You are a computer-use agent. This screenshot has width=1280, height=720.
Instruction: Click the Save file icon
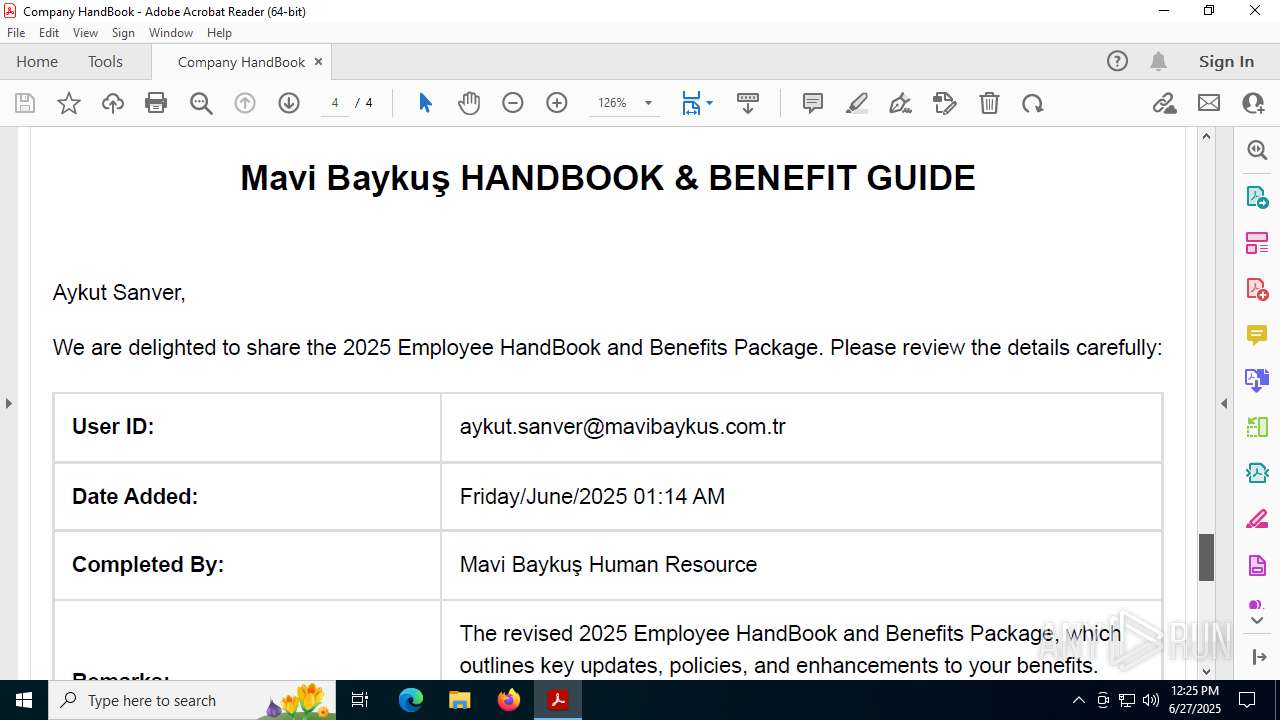[x=25, y=103]
